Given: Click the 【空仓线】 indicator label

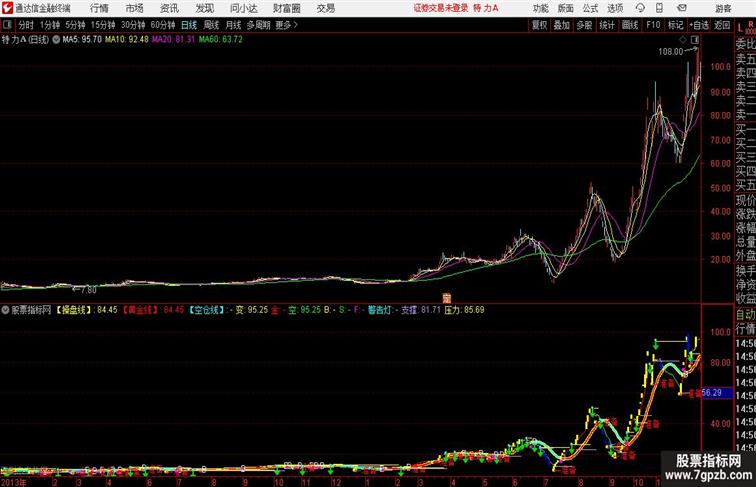Looking at the screenshot, I should point(206,310).
